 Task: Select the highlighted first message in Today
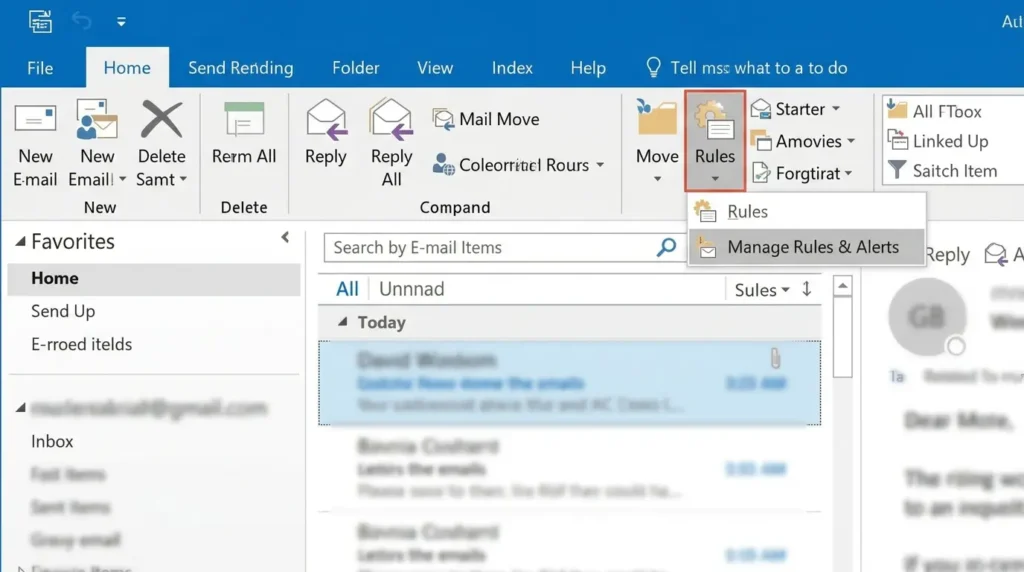569,383
